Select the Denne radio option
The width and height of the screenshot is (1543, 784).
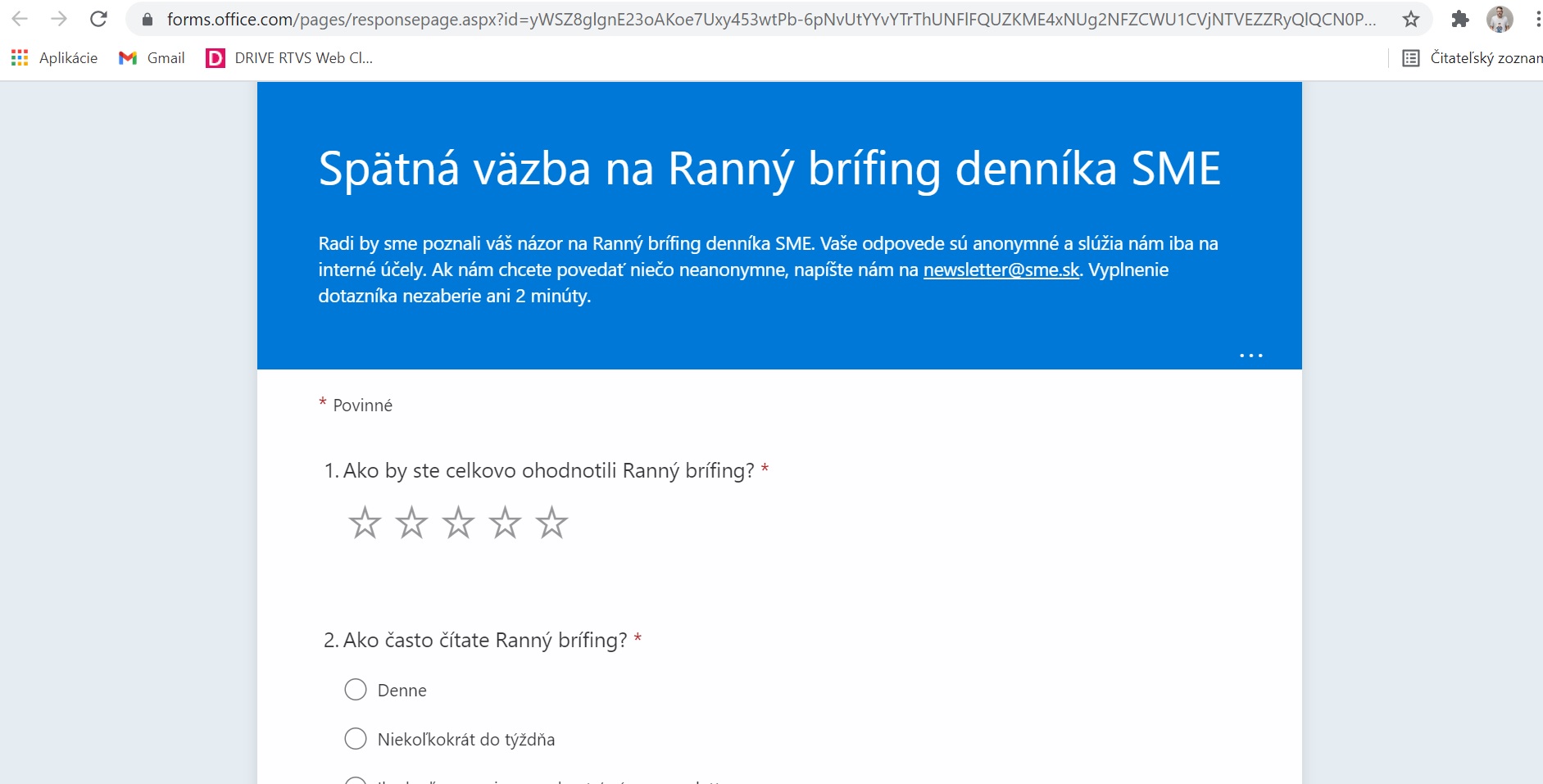click(x=356, y=690)
